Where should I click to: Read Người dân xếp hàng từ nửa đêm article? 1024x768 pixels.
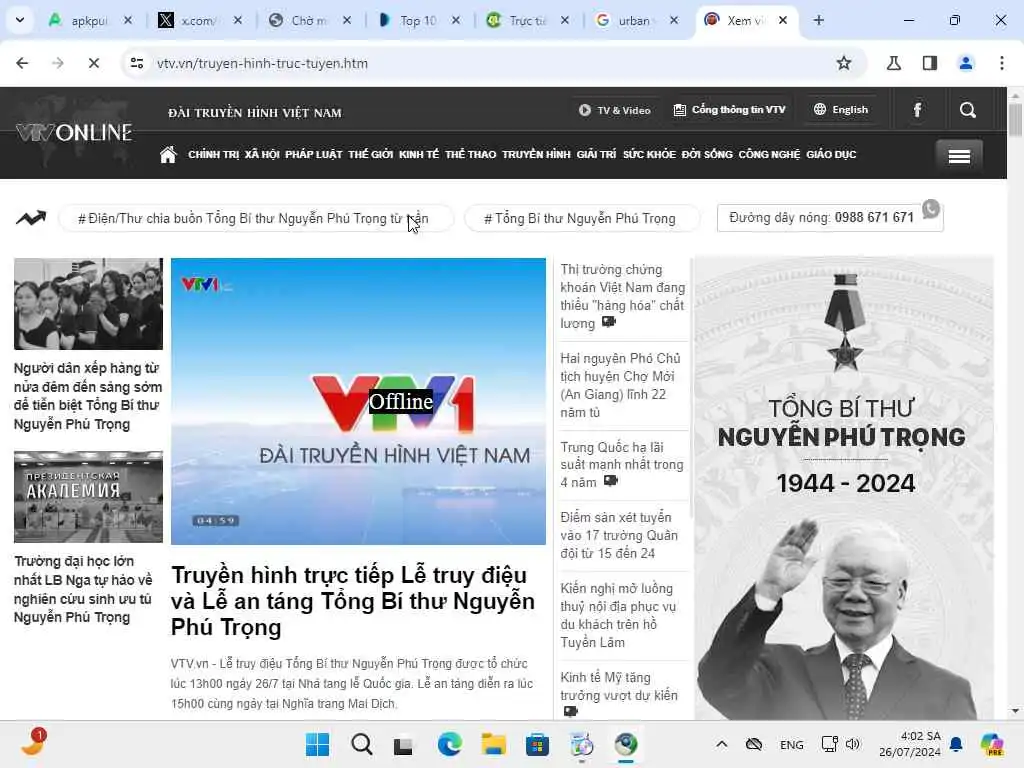tap(88, 396)
